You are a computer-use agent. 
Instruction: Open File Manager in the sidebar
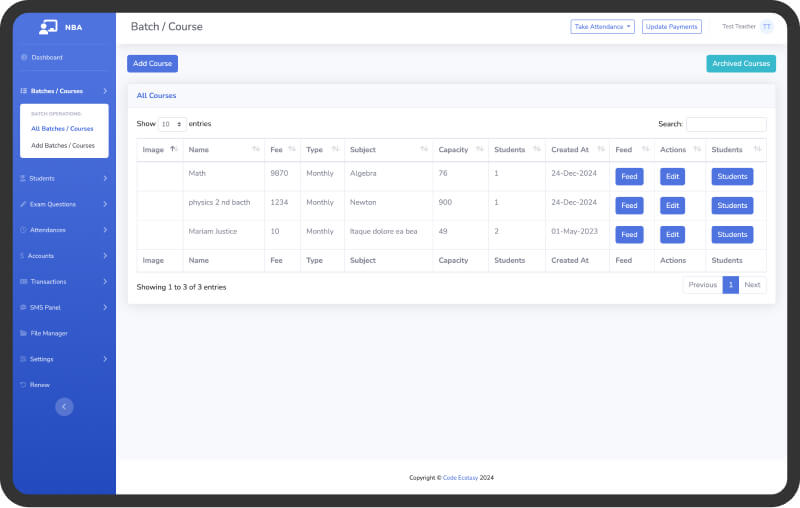(x=49, y=333)
